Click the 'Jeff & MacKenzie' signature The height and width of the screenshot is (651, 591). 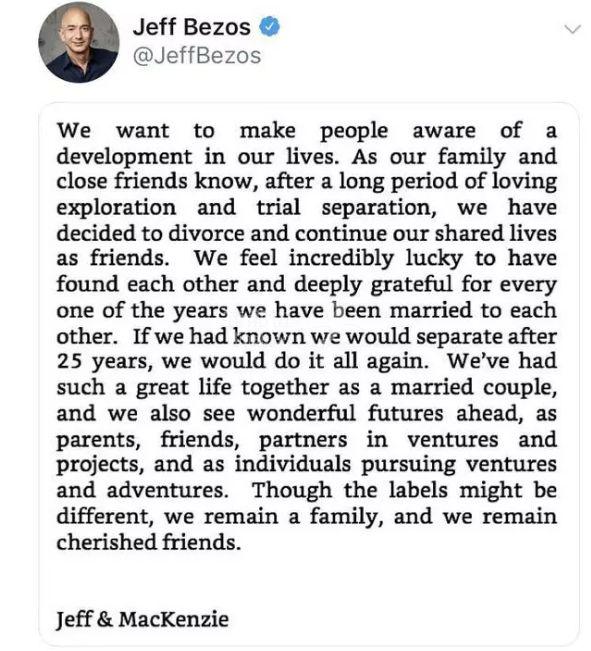click(x=142, y=619)
